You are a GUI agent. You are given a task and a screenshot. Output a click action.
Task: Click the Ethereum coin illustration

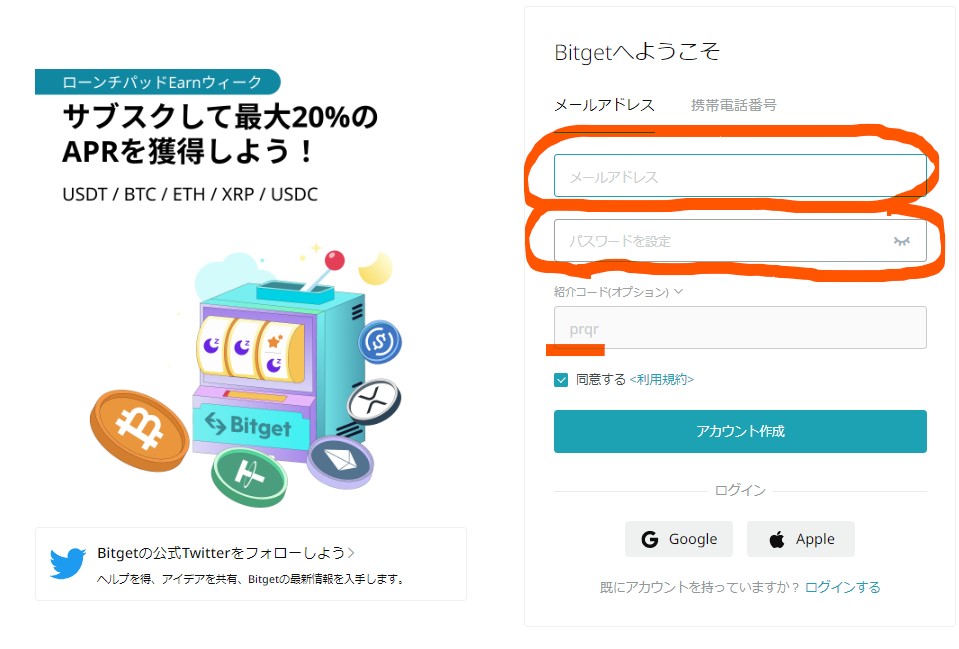pos(340,462)
